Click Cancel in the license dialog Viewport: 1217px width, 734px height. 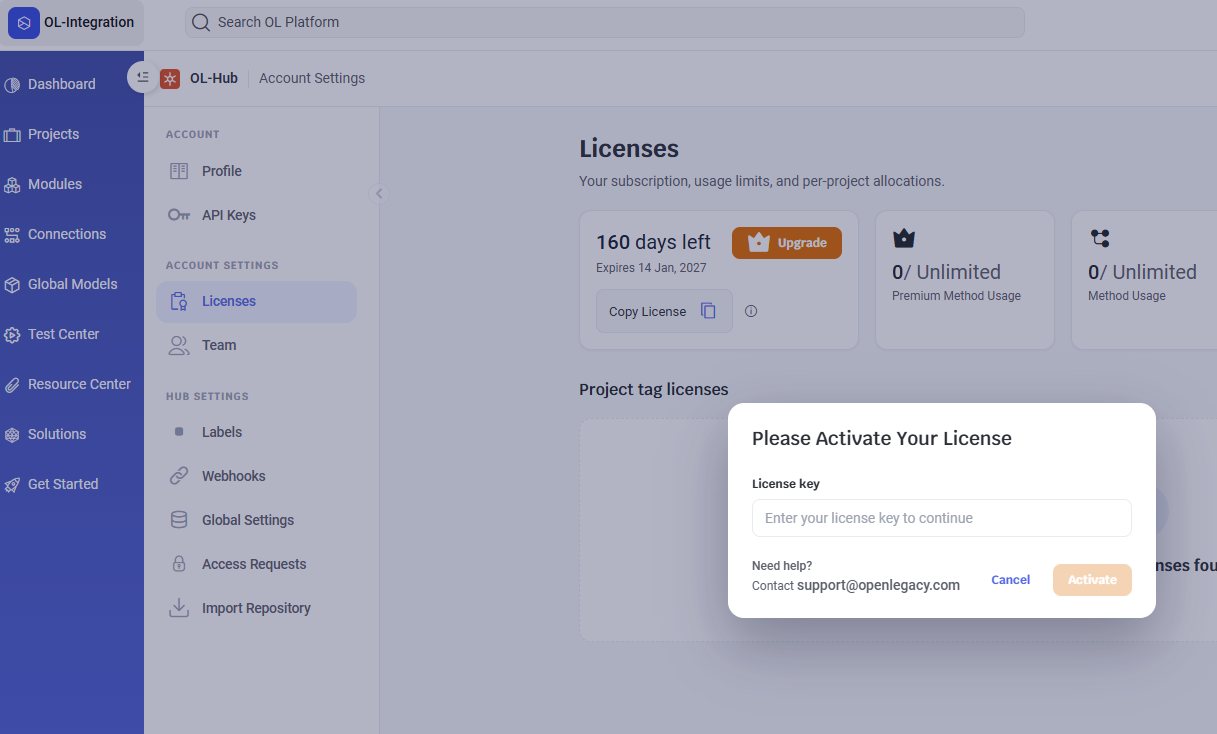[1010, 580]
